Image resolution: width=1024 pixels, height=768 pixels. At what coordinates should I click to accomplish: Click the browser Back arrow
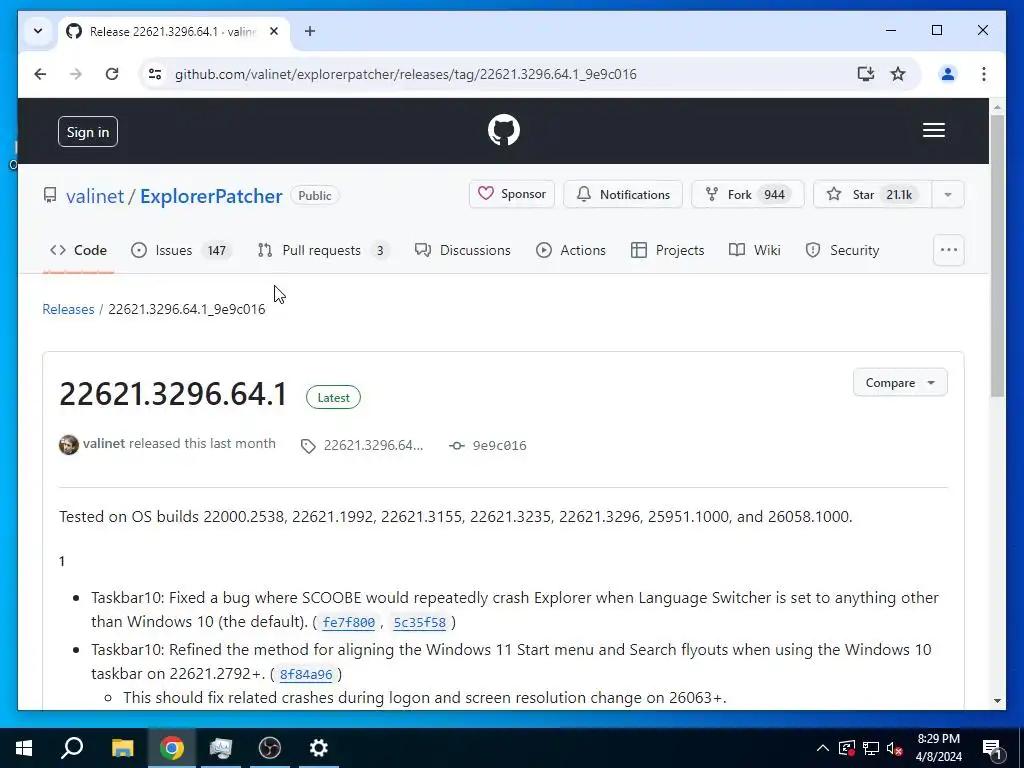pyautogui.click(x=40, y=74)
